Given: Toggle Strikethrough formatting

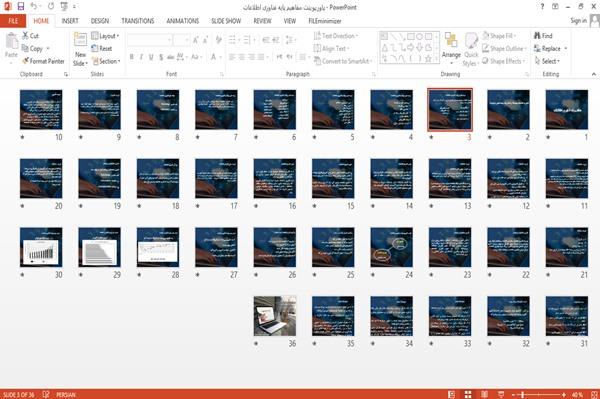Looking at the screenshot, I should click(171, 57).
